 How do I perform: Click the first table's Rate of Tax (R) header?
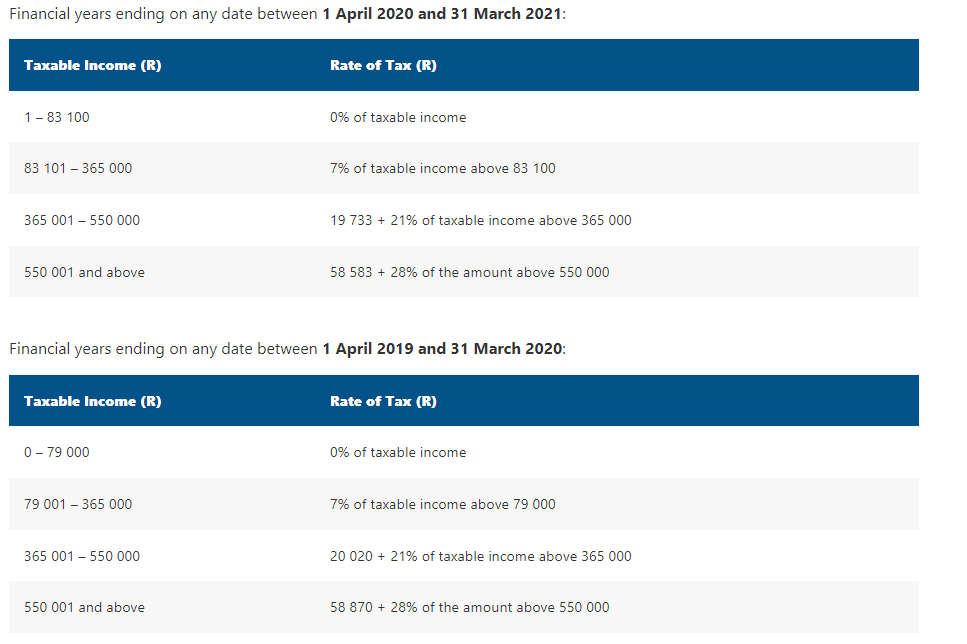383,66
